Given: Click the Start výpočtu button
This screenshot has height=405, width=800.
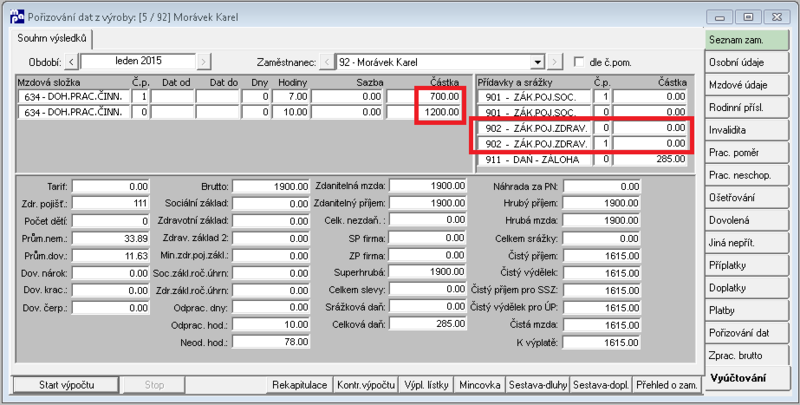Looking at the screenshot, I should click(x=66, y=385).
